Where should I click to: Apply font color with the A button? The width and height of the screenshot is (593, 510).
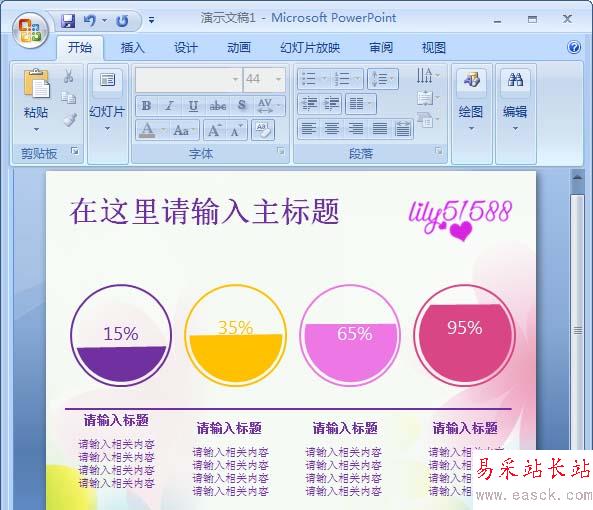tap(147, 130)
